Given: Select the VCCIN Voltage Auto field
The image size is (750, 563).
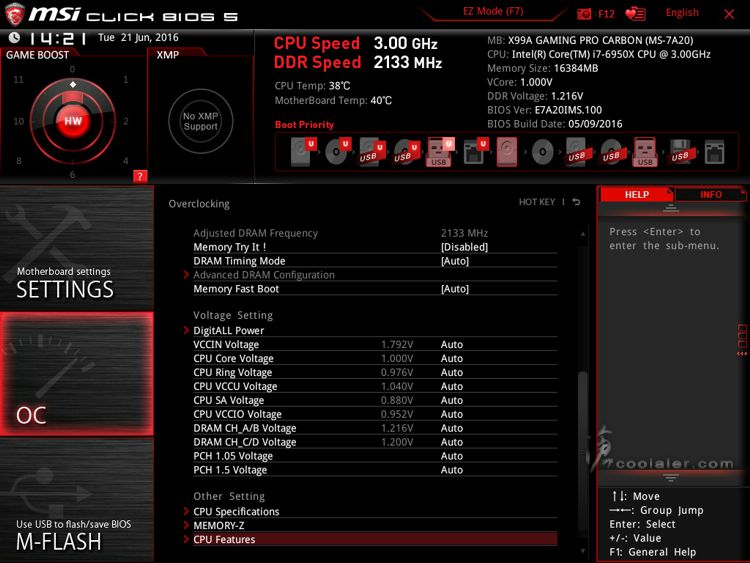Looking at the screenshot, I should [x=452, y=344].
